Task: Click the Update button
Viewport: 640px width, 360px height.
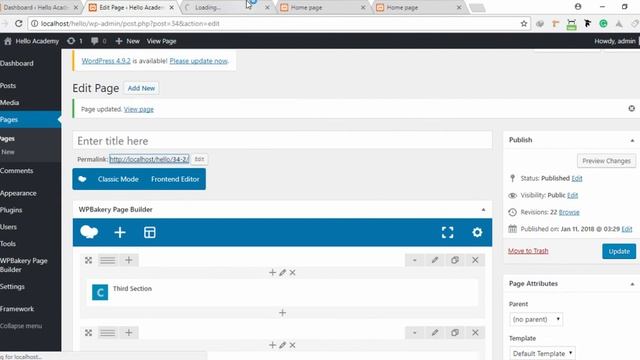Action: 619,251
